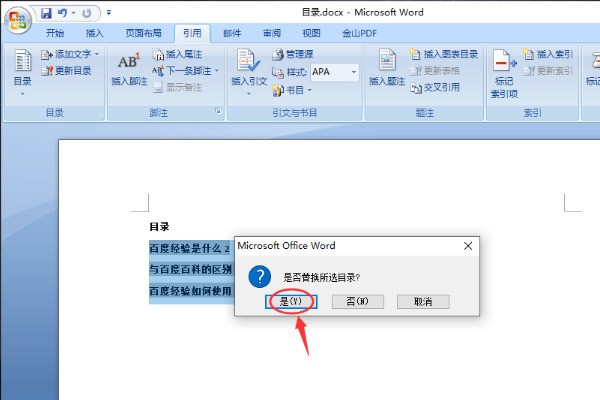Open the 目录 table of contents gallery

23,73
